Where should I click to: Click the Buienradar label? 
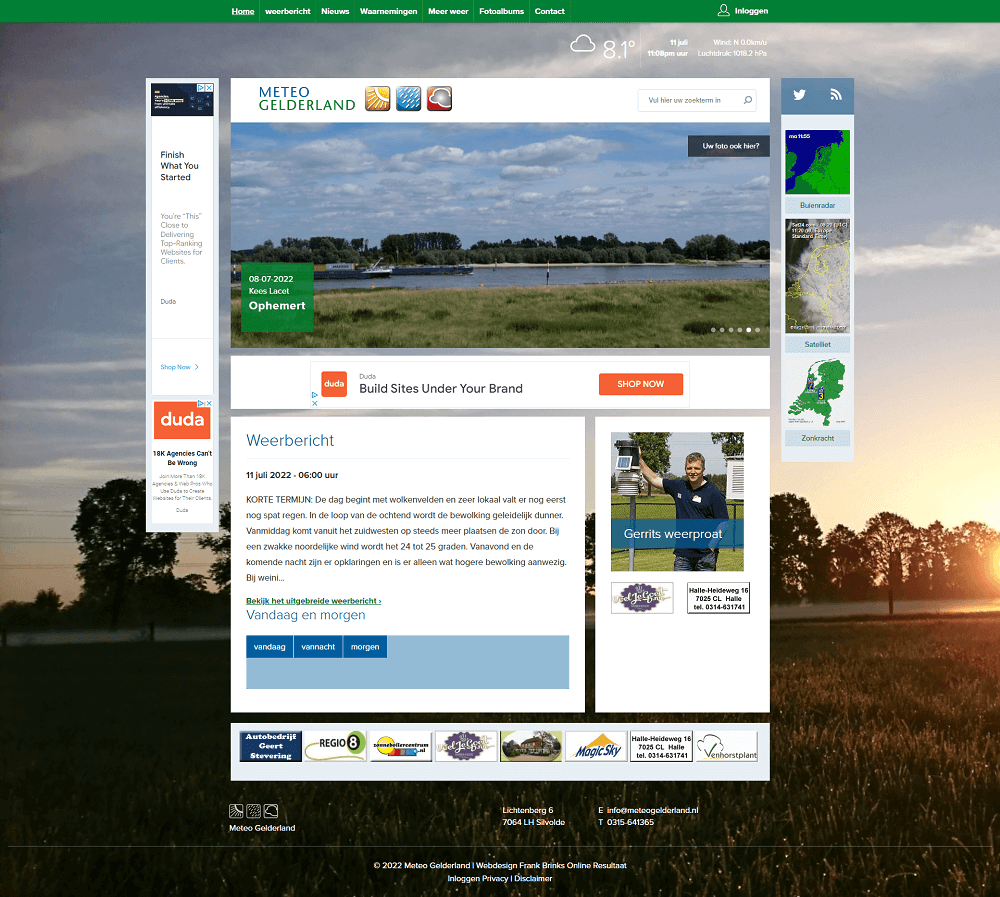coord(818,205)
